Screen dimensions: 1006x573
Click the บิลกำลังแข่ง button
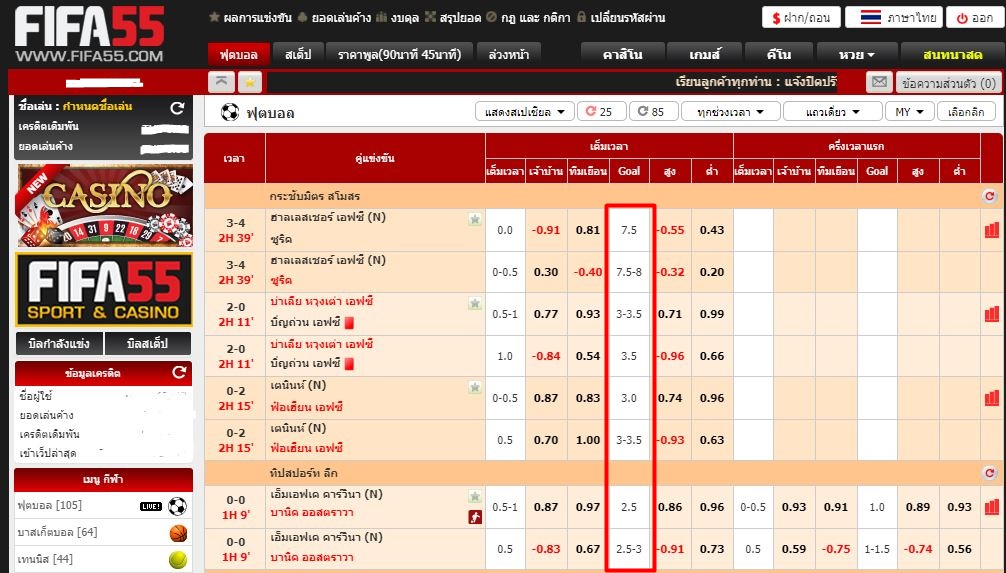(59, 344)
